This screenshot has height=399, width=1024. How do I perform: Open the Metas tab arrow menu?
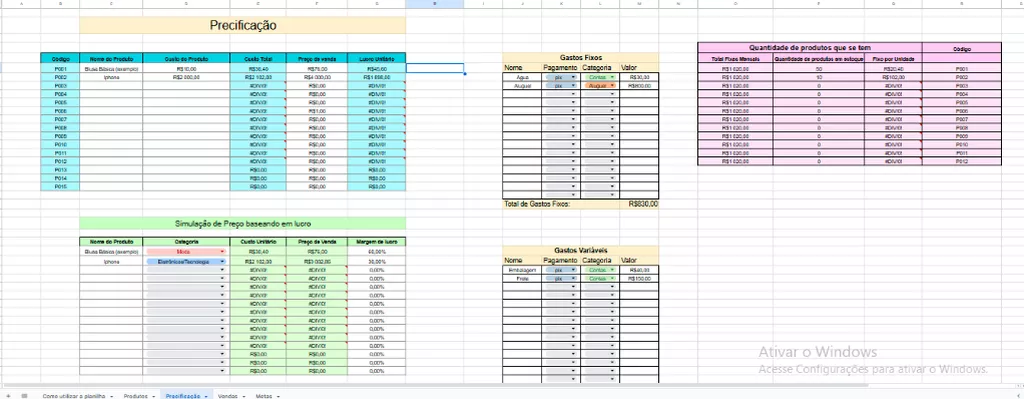click(278, 396)
